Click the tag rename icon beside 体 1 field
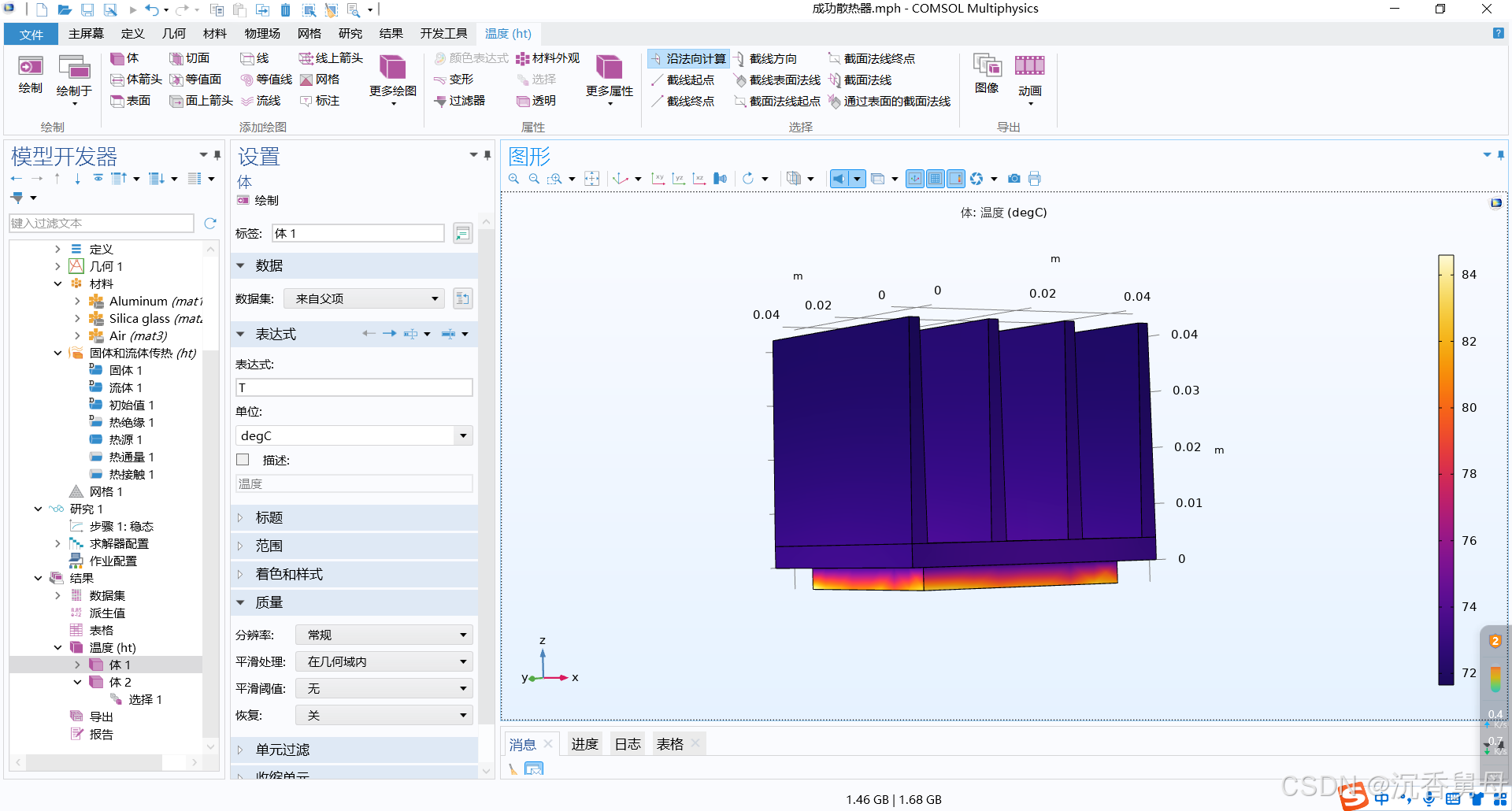Image resolution: width=1512 pixels, height=811 pixels. point(463,234)
